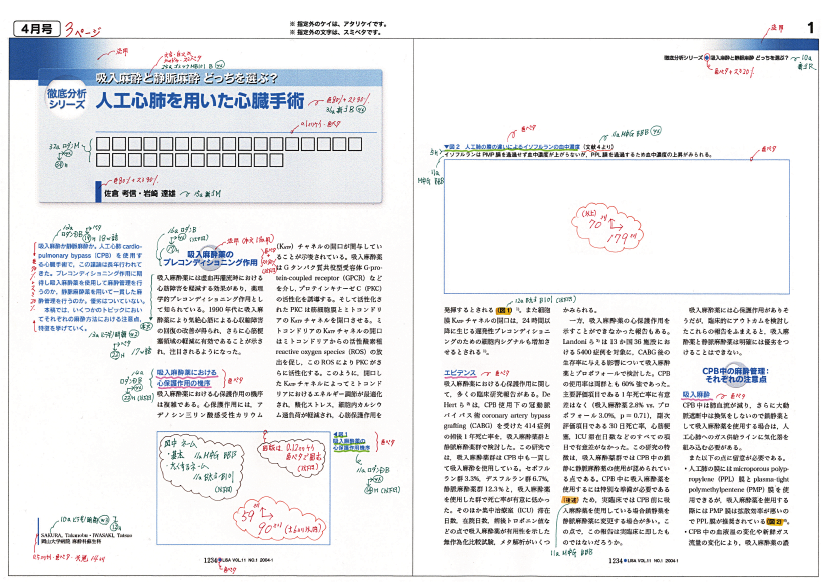Select the main title 人工心肺を用いた心臓手術
Screen dimensions: 827x583
coord(200,102)
